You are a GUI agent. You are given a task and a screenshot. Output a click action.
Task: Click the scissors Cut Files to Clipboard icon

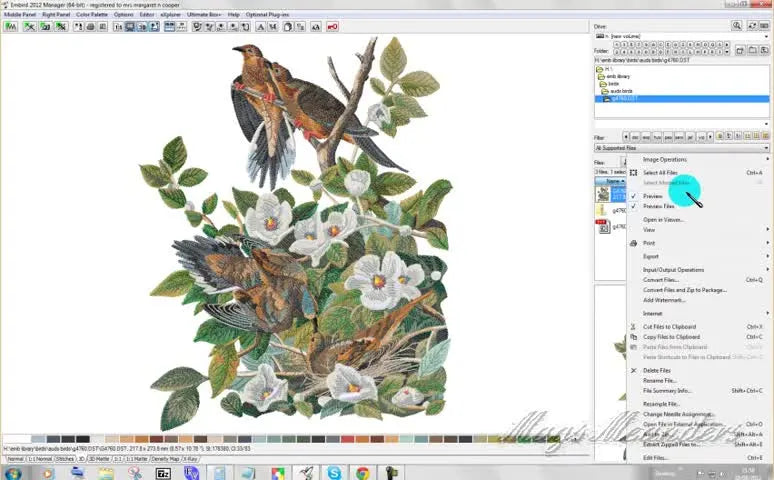[x=633, y=327]
